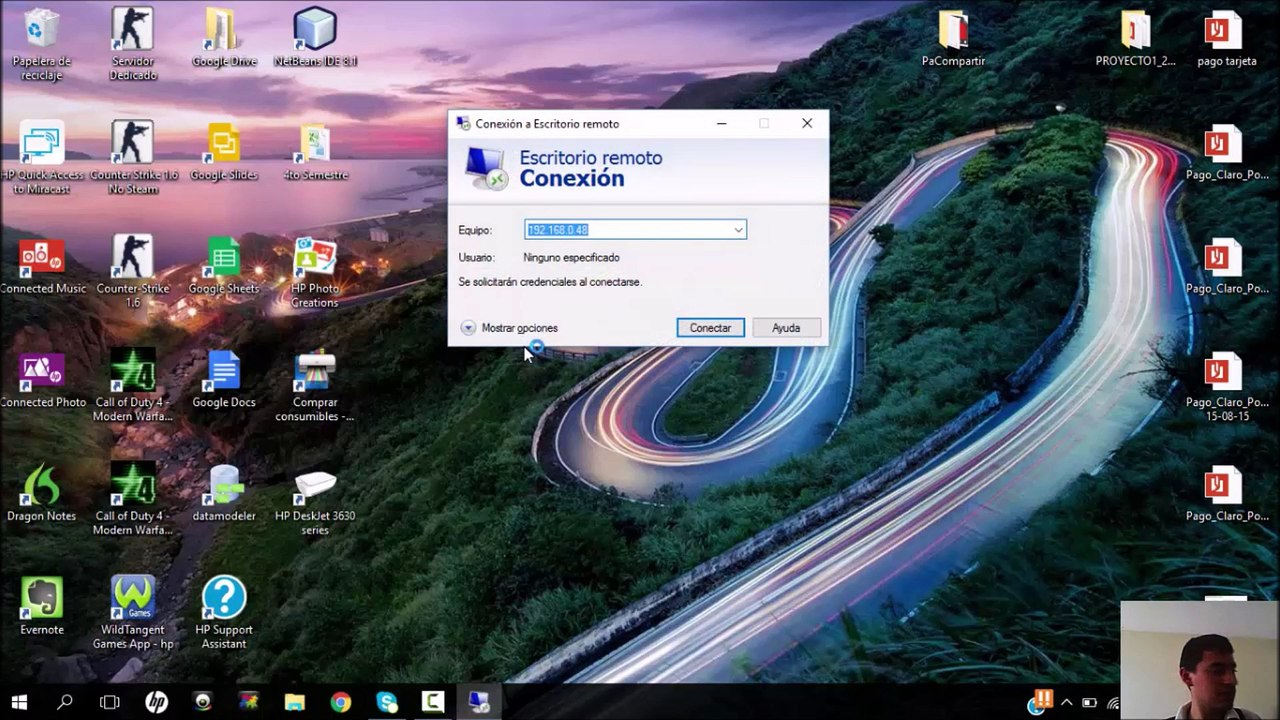The width and height of the screenshot is (1280, 720).
Task: Click the Remote Desktop taskbar icon
Action: (x=479, y=702)
